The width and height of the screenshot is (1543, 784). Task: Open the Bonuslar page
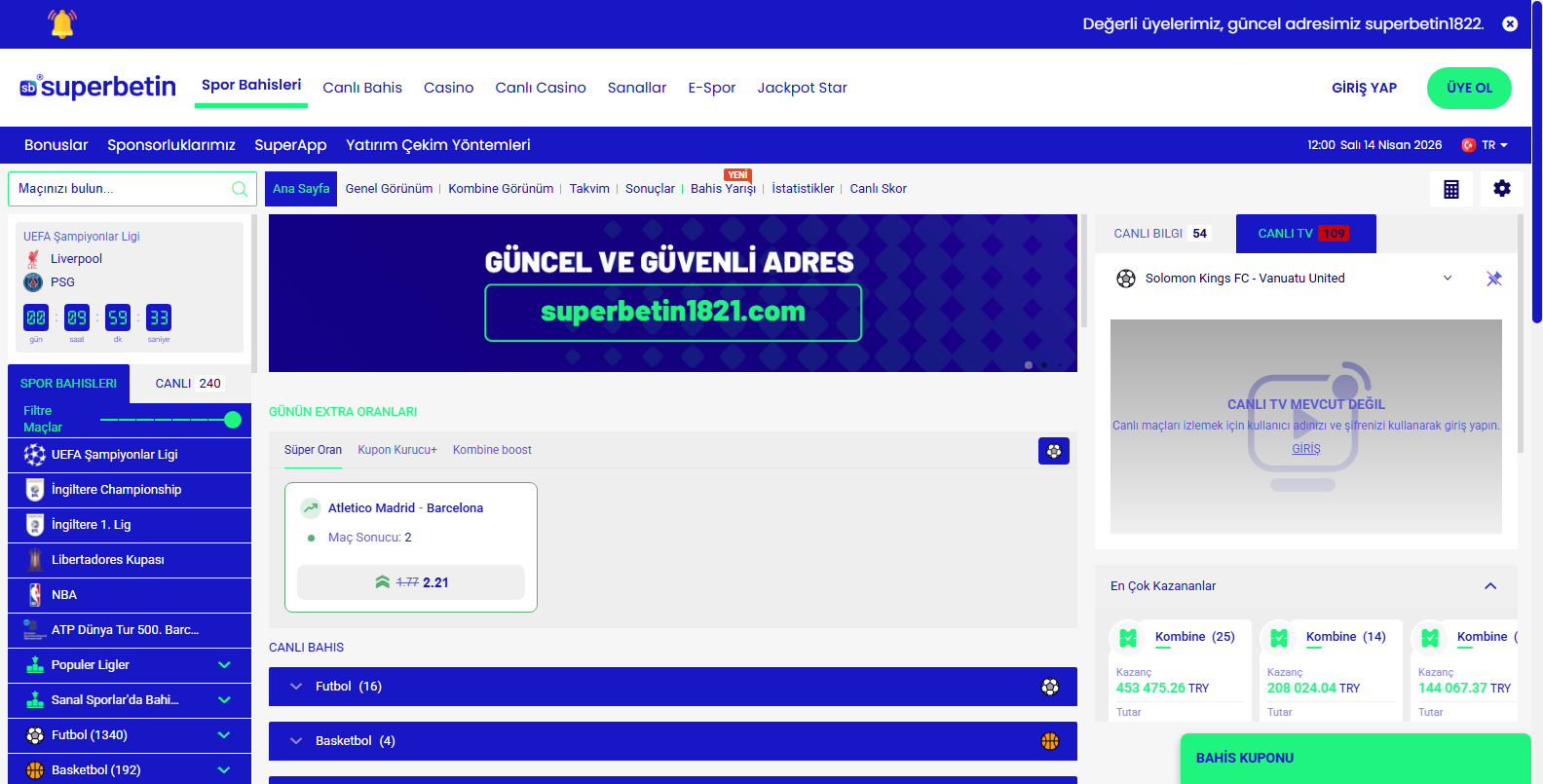coord(56,145)
